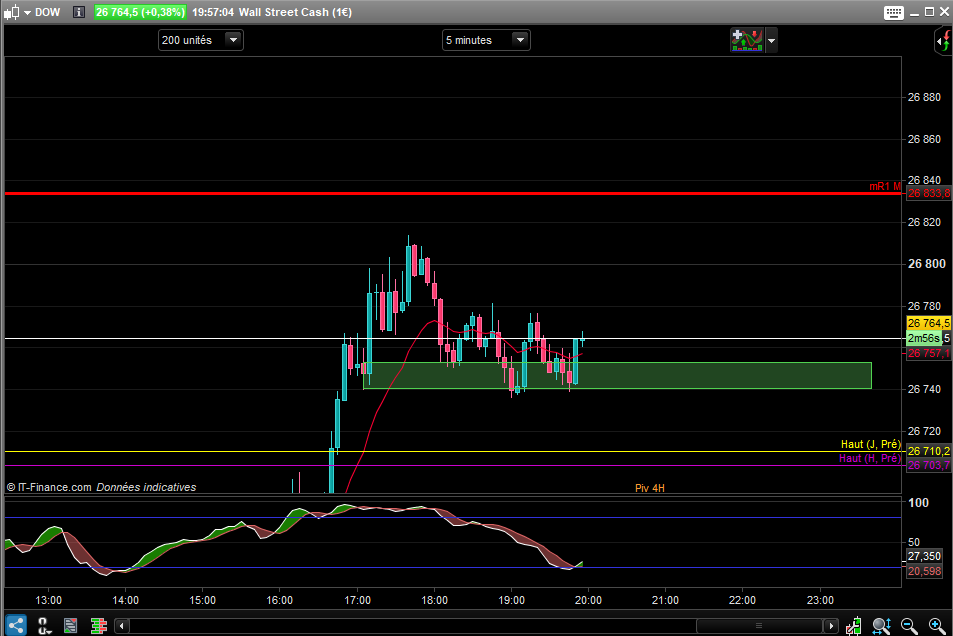The width and height of the screenshot is (953, 636).
Task: Select the red mR1 M resistance line label
Action: click(x=885, y=186)
